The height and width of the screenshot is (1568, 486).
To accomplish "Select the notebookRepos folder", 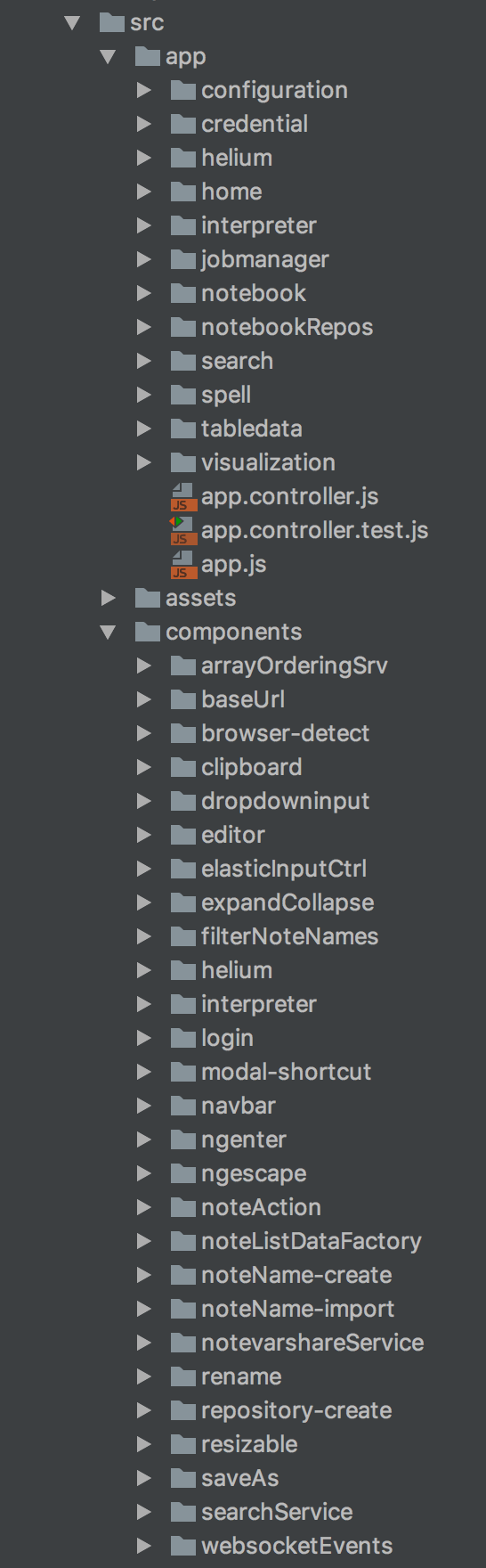I will click(287, 327).
